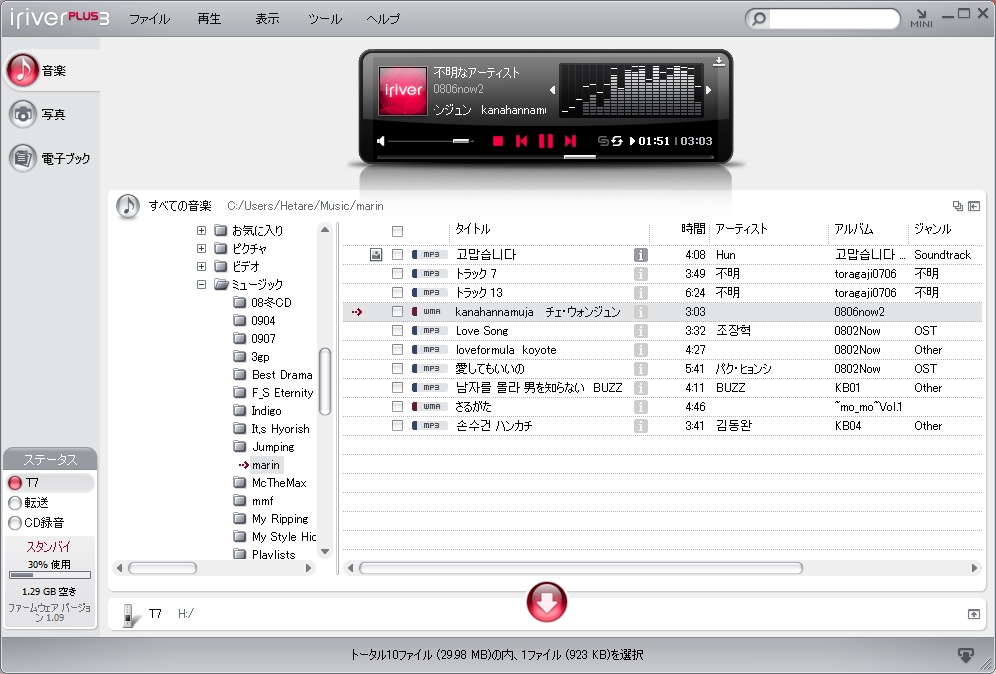Expand the お気に入り folder
Screen dimensions: 996x674
pyautogui.click(x=201, y=231)
